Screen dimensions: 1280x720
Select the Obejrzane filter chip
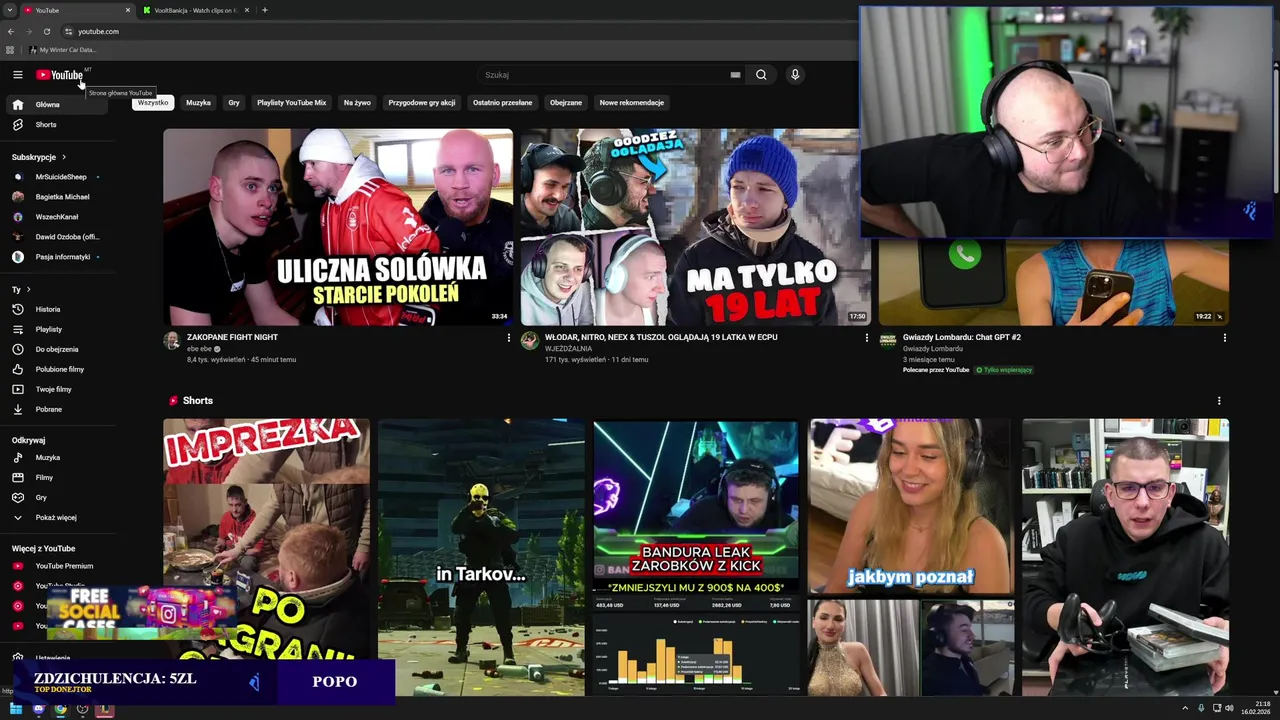[566, 102]
